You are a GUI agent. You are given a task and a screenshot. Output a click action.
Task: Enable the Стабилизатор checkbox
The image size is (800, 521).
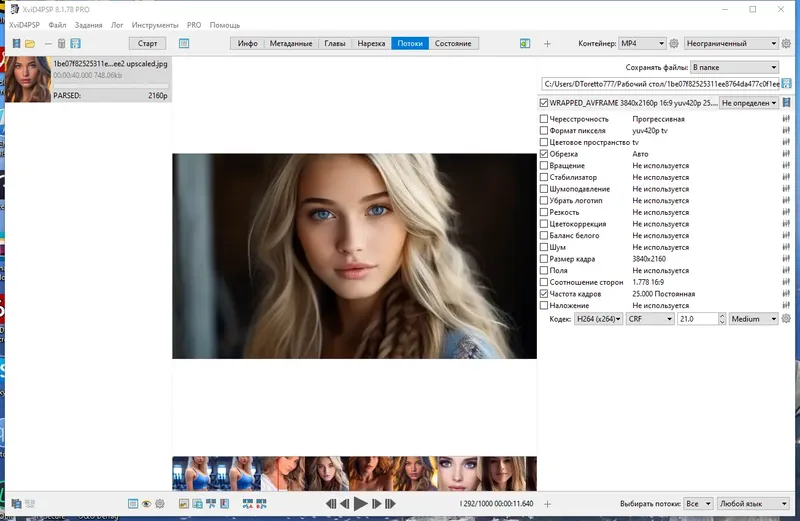[544, 178]
